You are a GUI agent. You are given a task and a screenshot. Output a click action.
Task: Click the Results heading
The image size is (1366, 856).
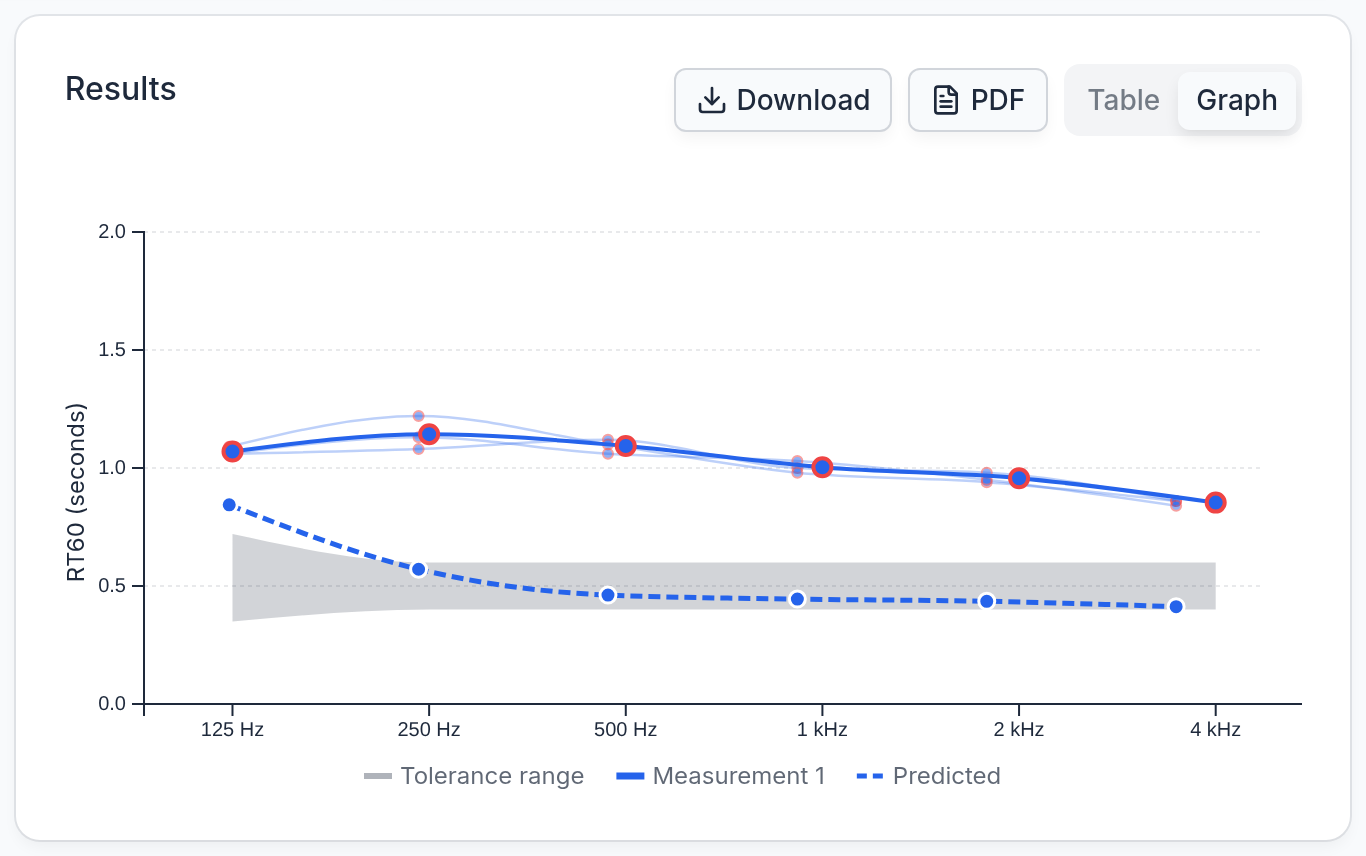[x=121, y=89]
